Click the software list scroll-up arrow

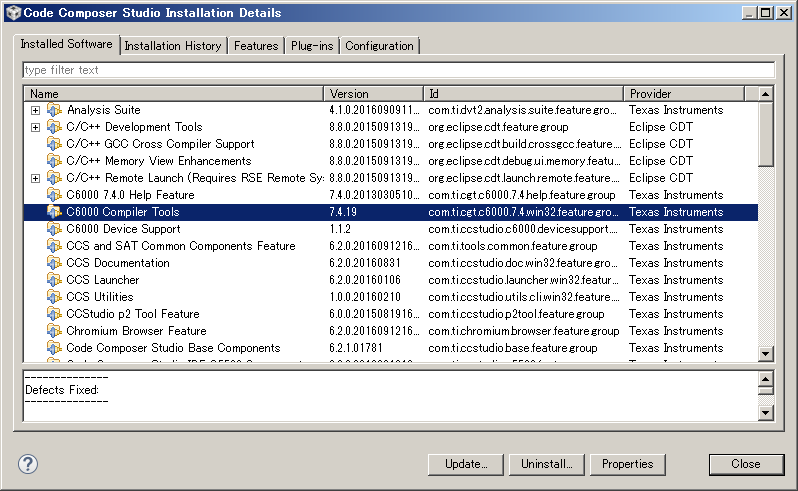pos(765,94)
